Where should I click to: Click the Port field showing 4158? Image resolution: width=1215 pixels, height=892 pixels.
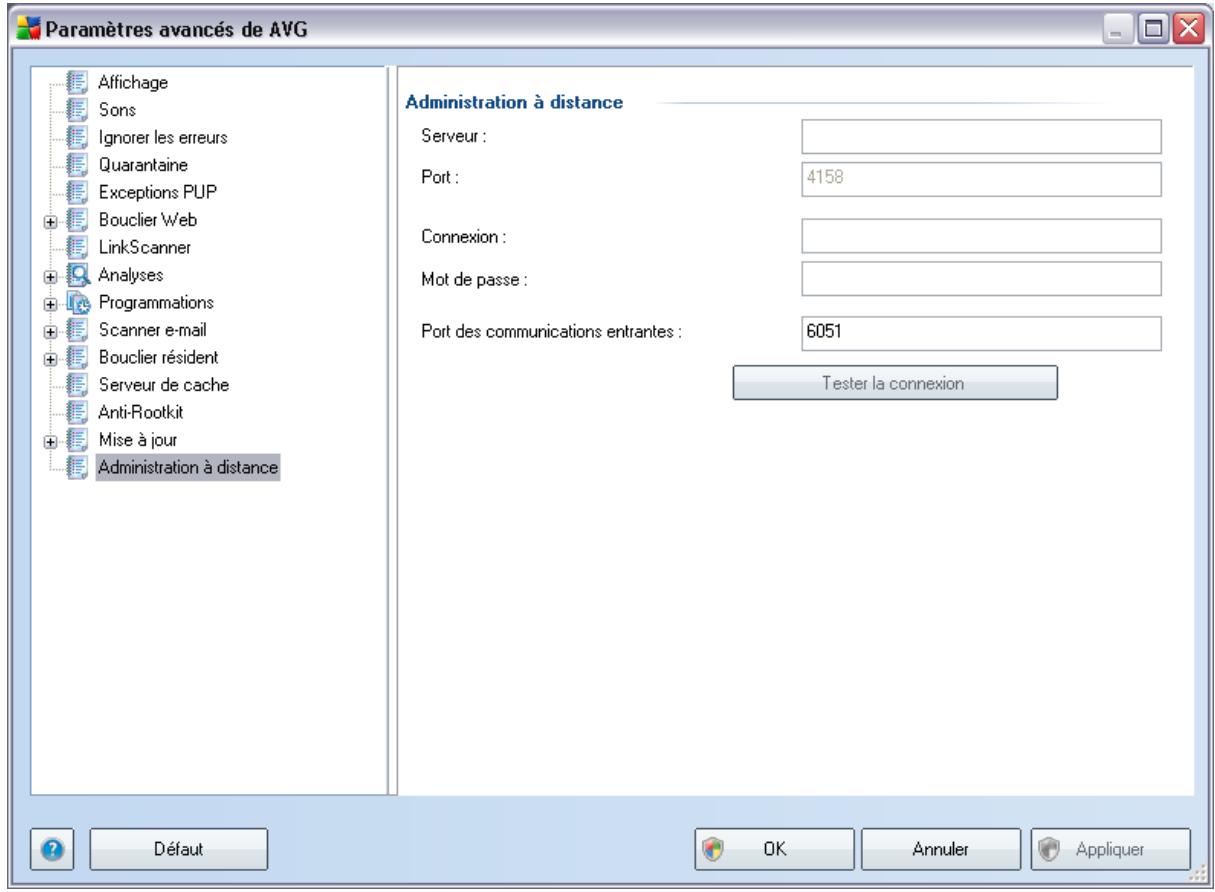(981, 179)
